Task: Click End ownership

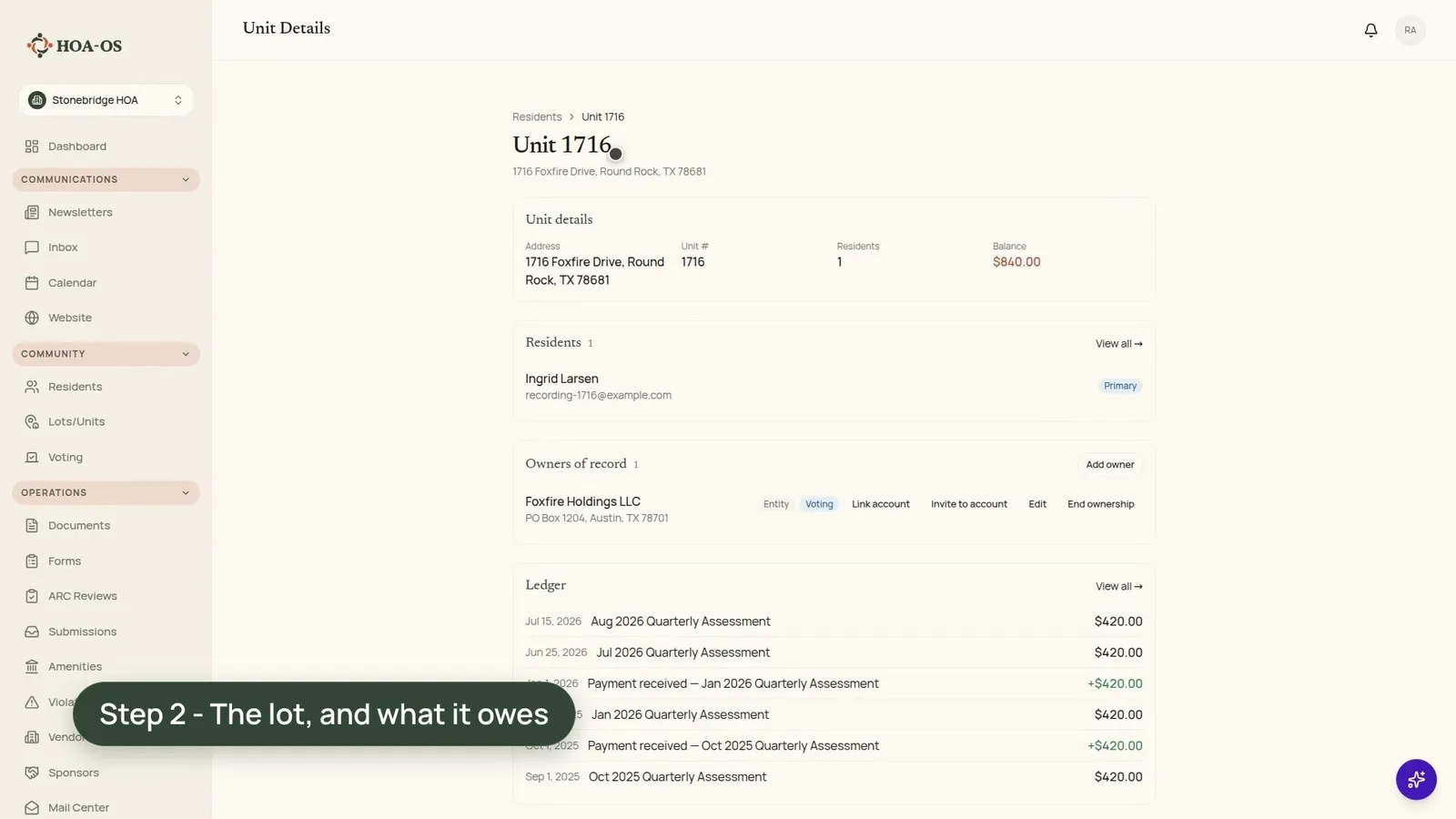Action: (x=1100, y=504)
